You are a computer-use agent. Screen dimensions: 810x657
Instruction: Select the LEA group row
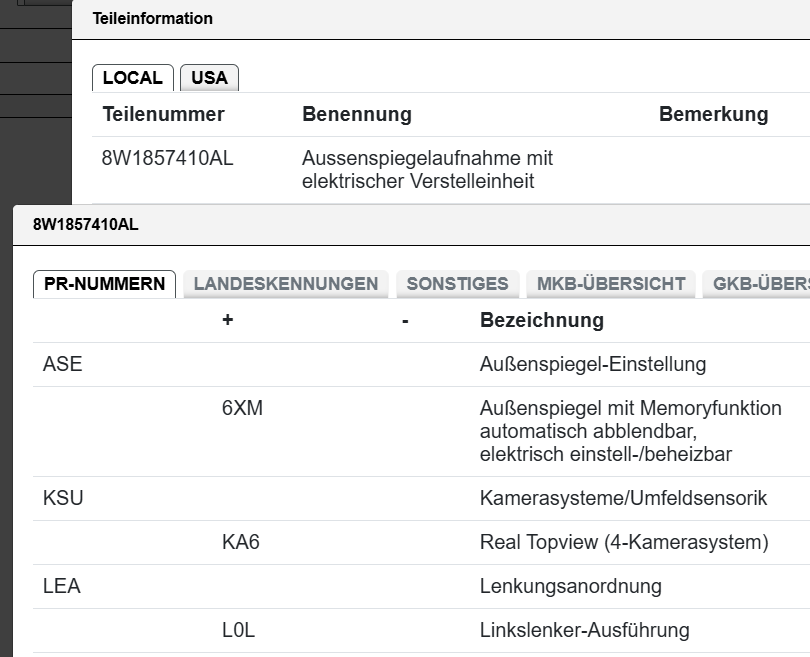click(x=62, y=586)
